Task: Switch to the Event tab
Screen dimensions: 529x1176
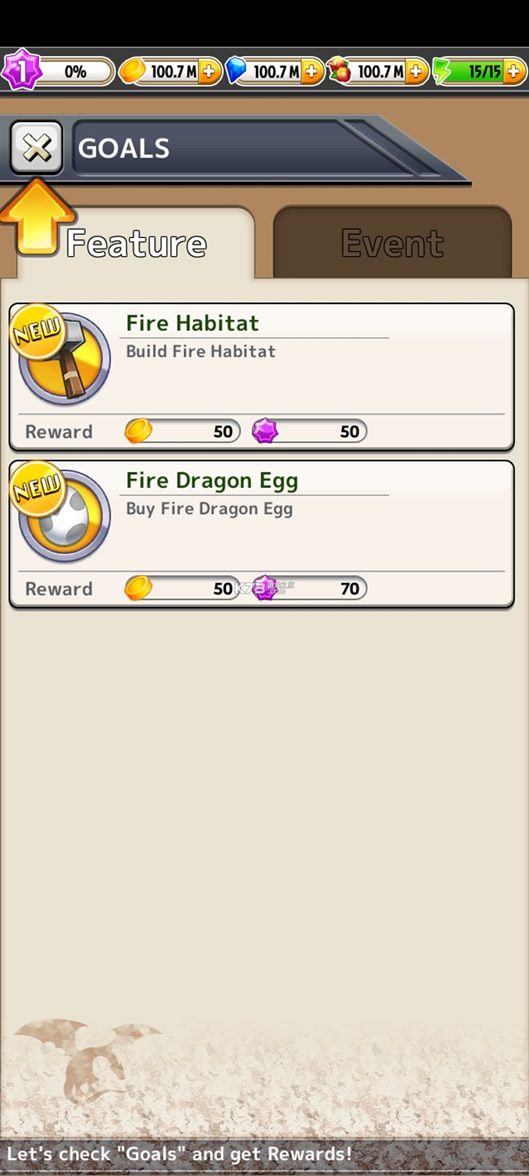Action: (392, 243)
